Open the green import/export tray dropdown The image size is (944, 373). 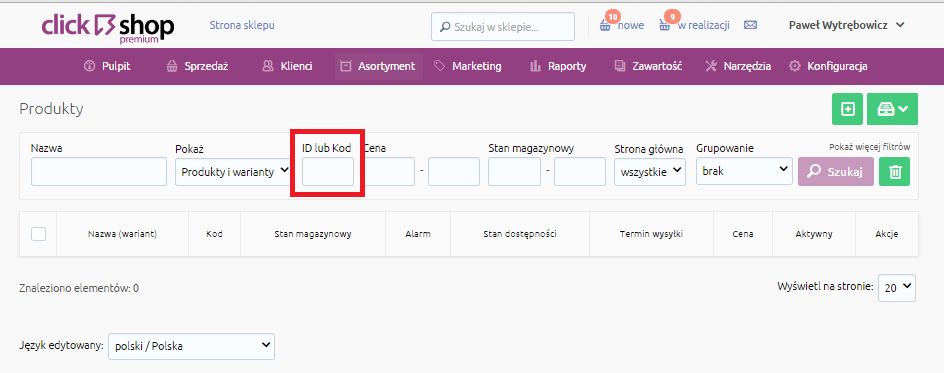pyautogui.click(x=892, y=109)
